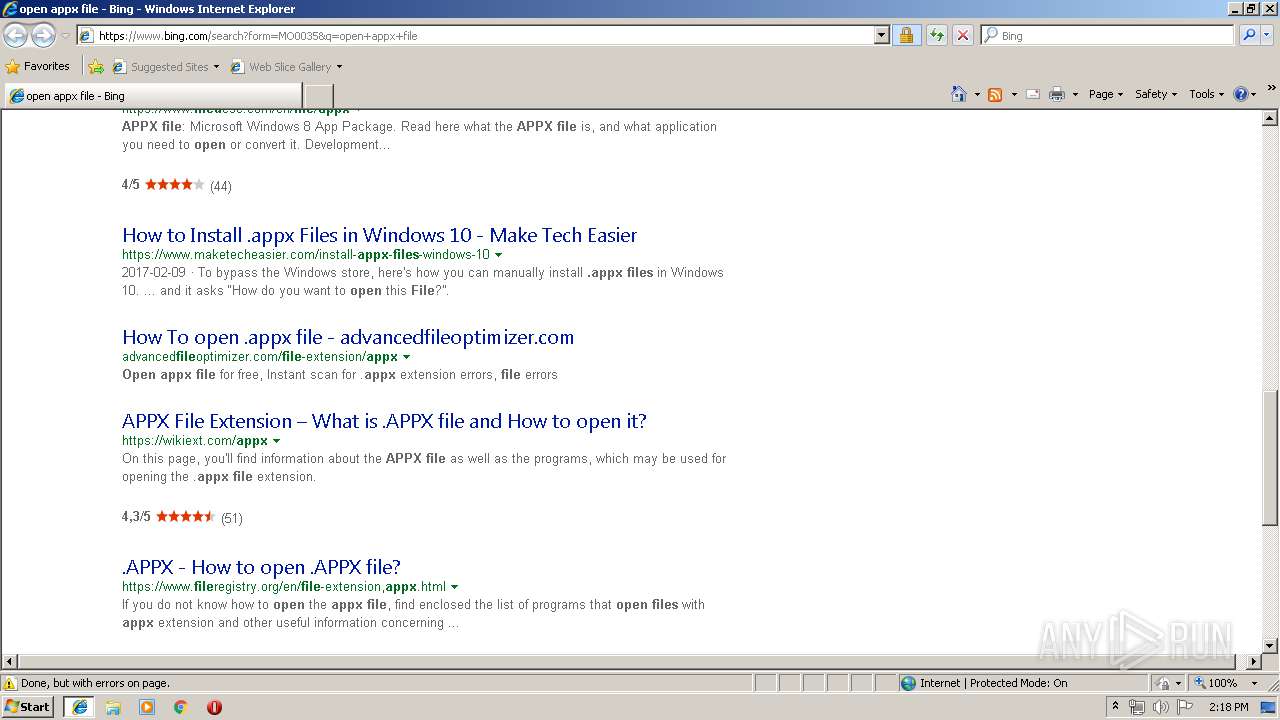Refresh the page with the Refresh icon
This screenshot has width=1280, height=720.
click(936, 35)
